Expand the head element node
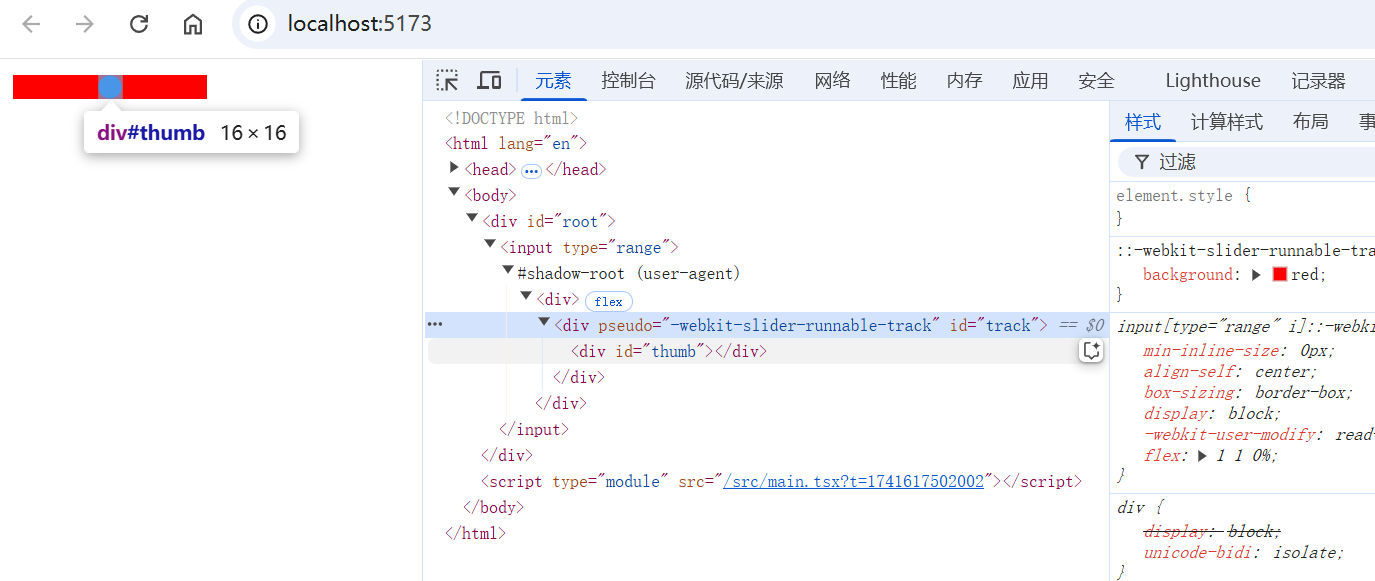The width and height of the screenshot is (1375, 581). pyautogui.click(x=454, y=168)
